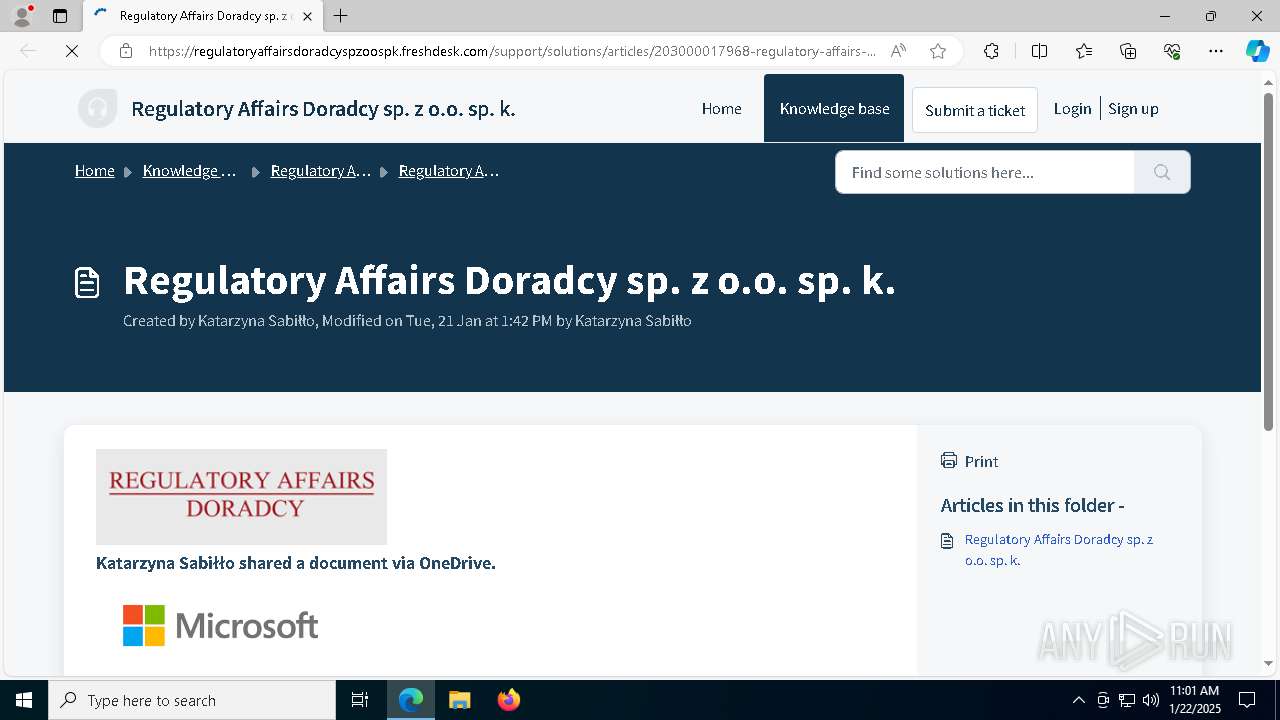Open the notification center icon
The image size is (1280, 720).
coord(1247,700)
